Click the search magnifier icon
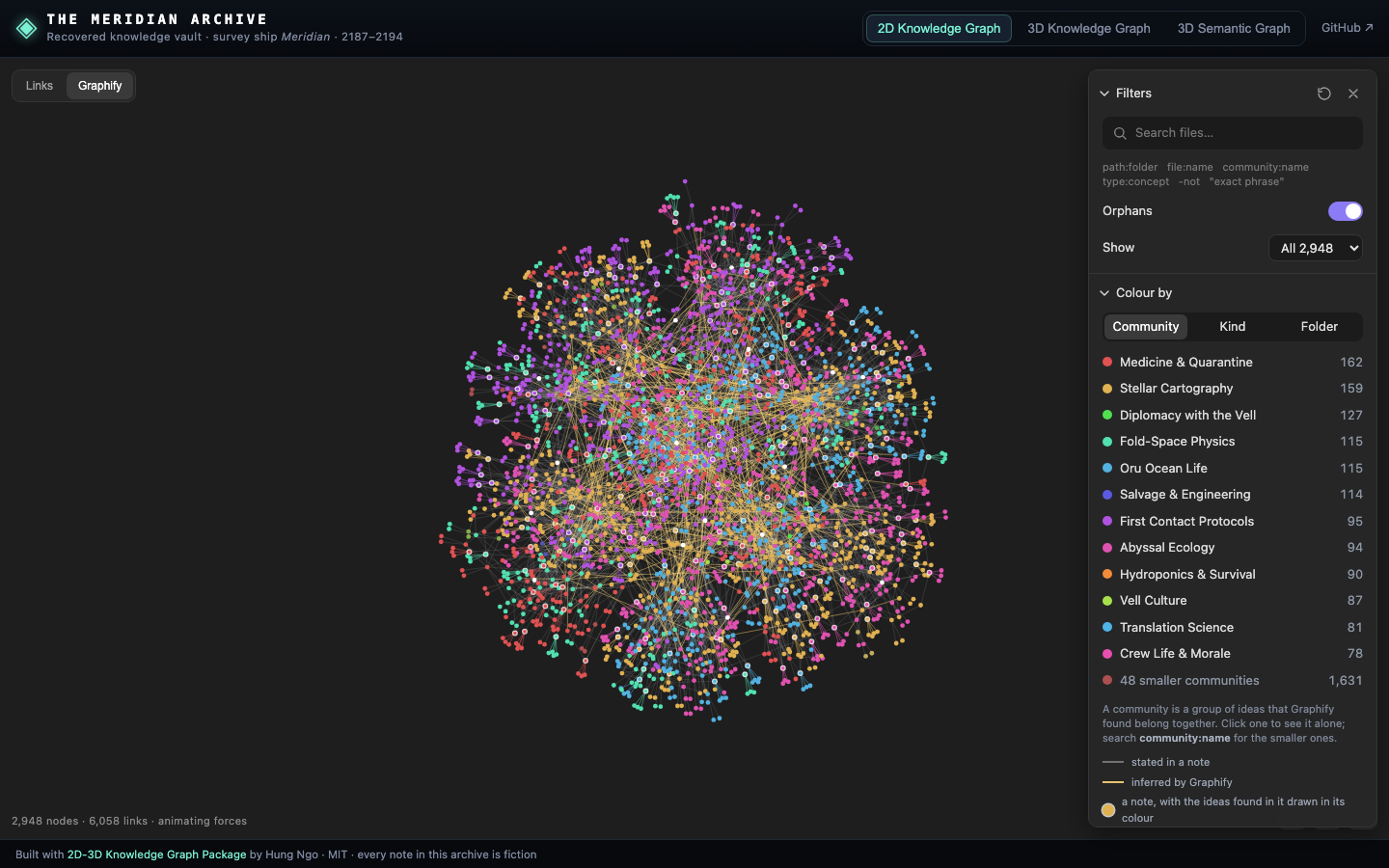This screenshot has height=868, width=1389. (1120, 133)
